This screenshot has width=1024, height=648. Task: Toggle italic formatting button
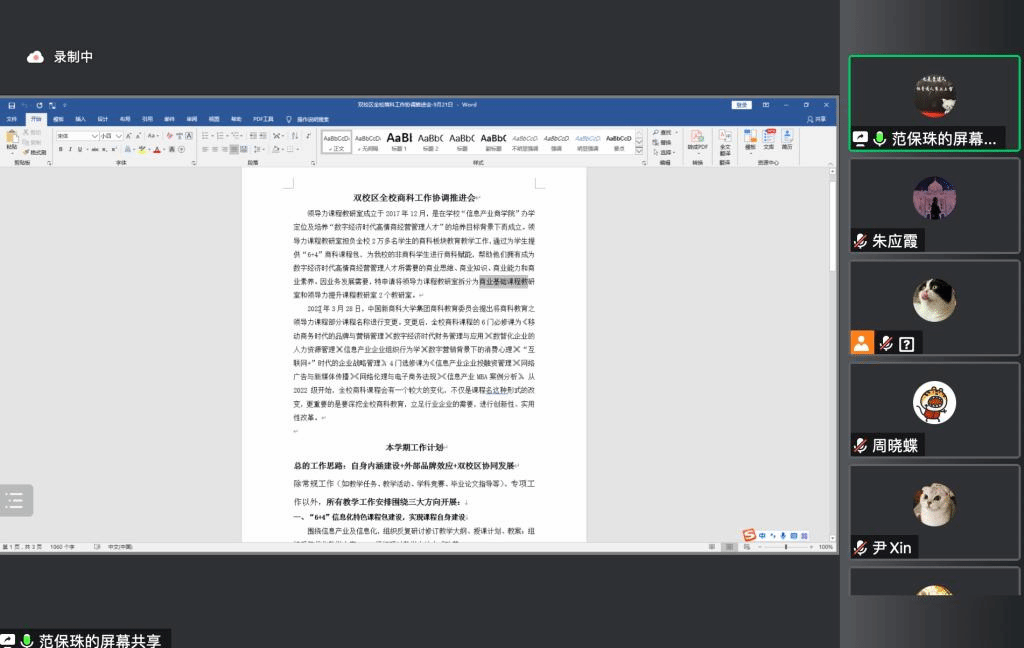point(69,150)
